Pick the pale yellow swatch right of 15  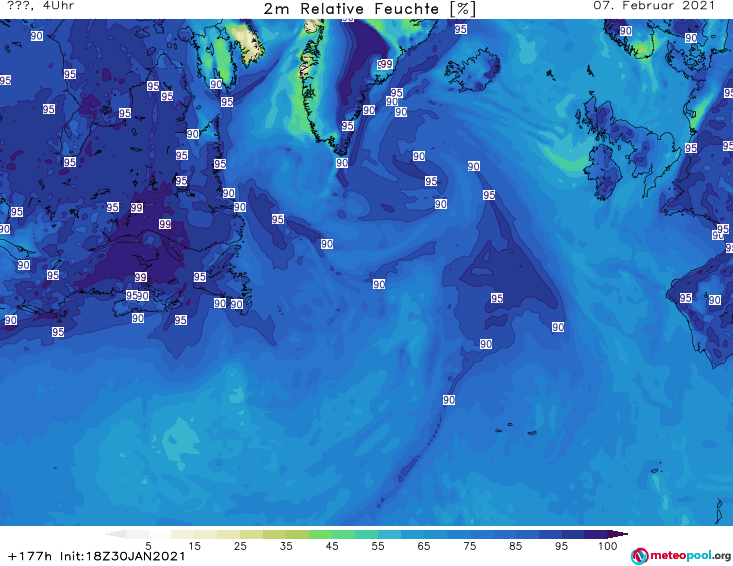[x=206, y=534]
